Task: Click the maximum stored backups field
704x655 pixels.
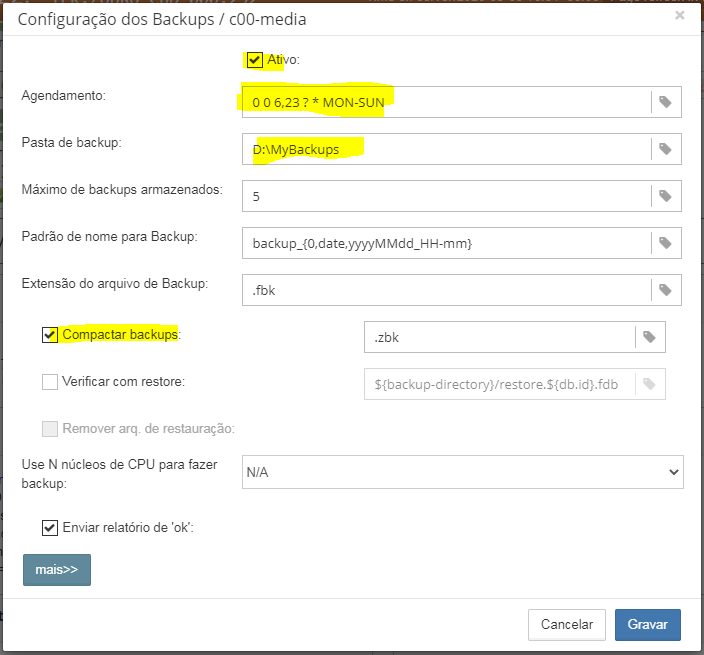Action: click(x=445, y=196)
